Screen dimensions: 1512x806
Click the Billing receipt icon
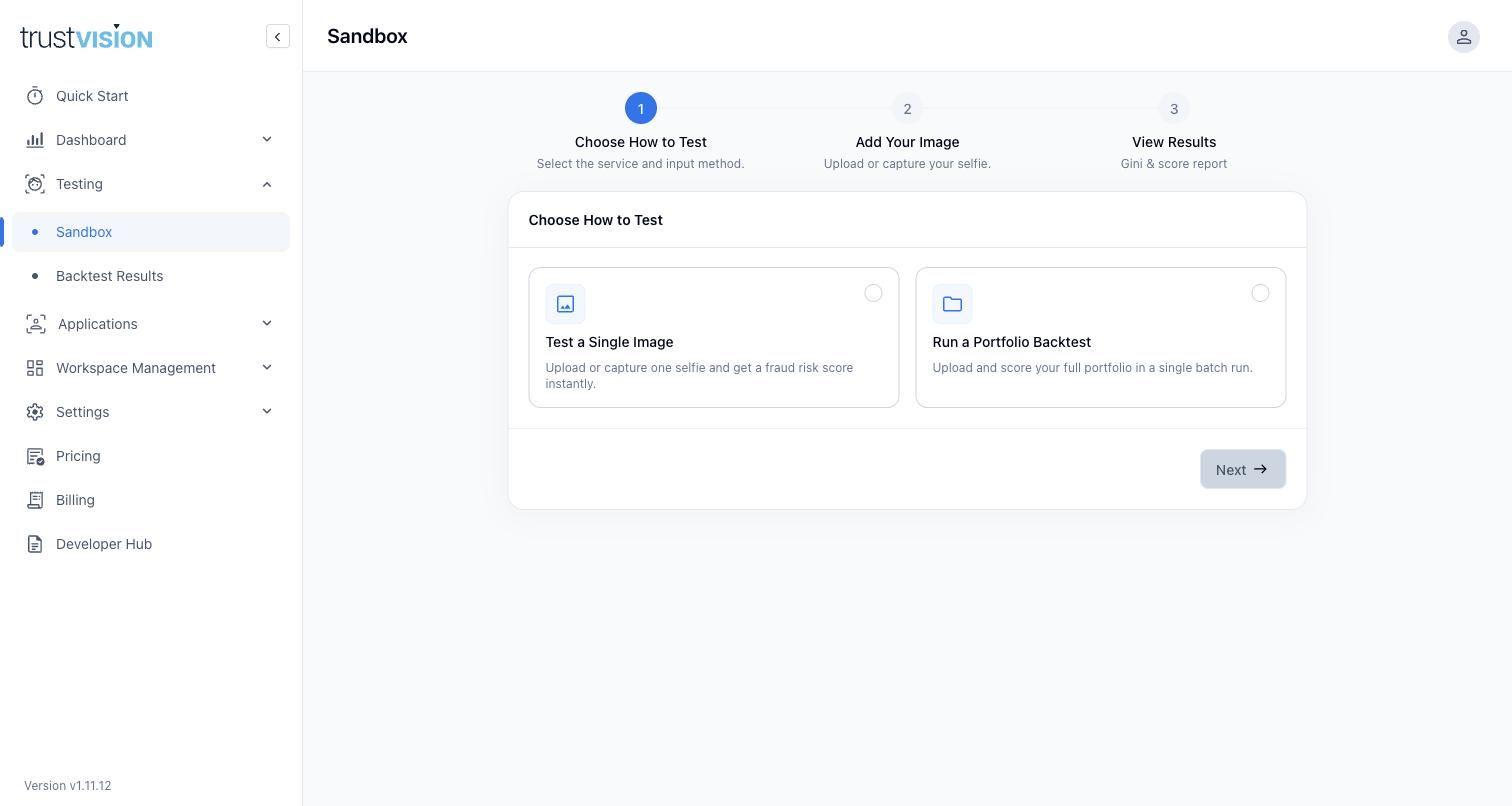click(x=35, y=500)
